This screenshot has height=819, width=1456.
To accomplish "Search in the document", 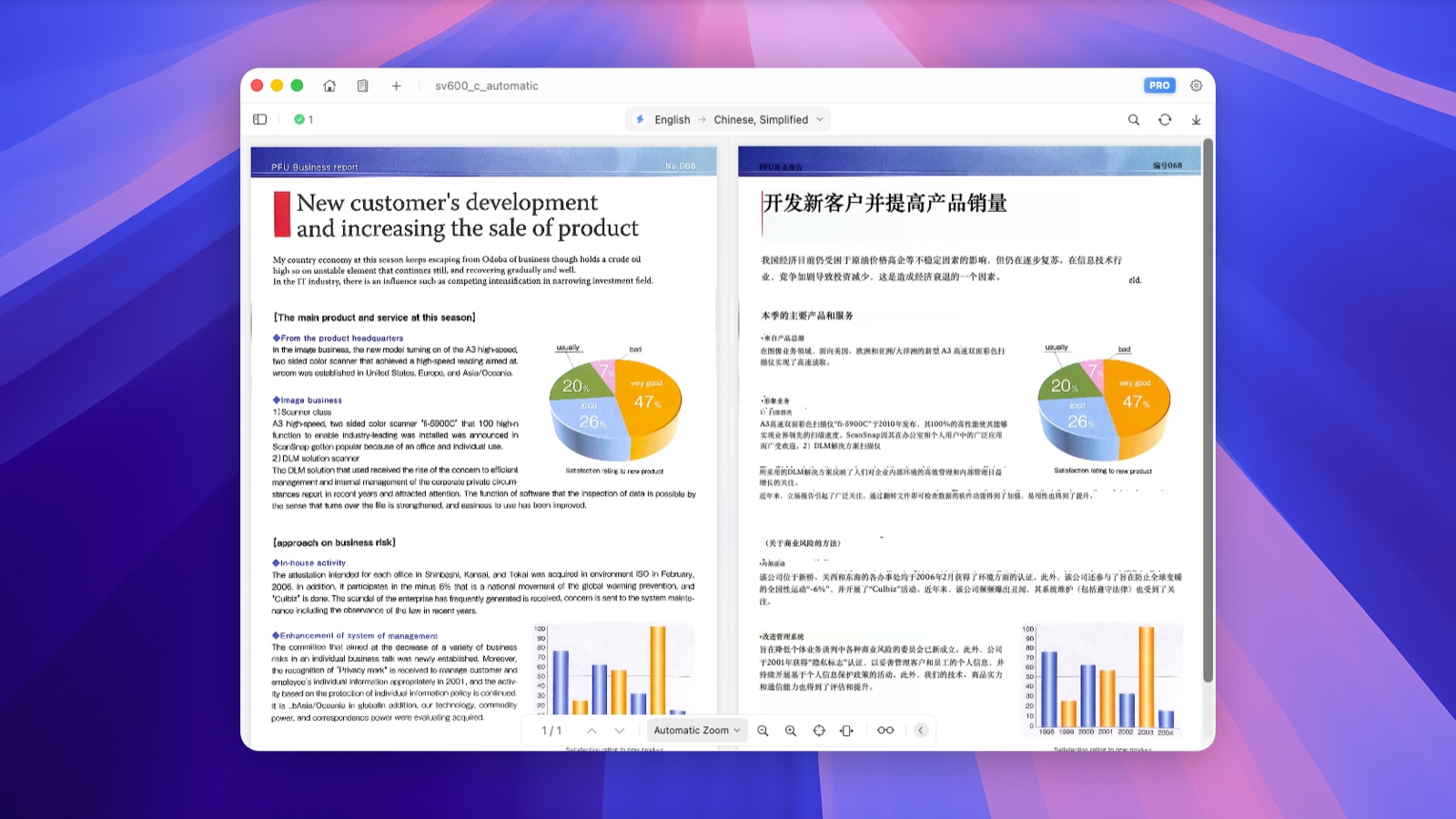I will tap(1134, 119).
